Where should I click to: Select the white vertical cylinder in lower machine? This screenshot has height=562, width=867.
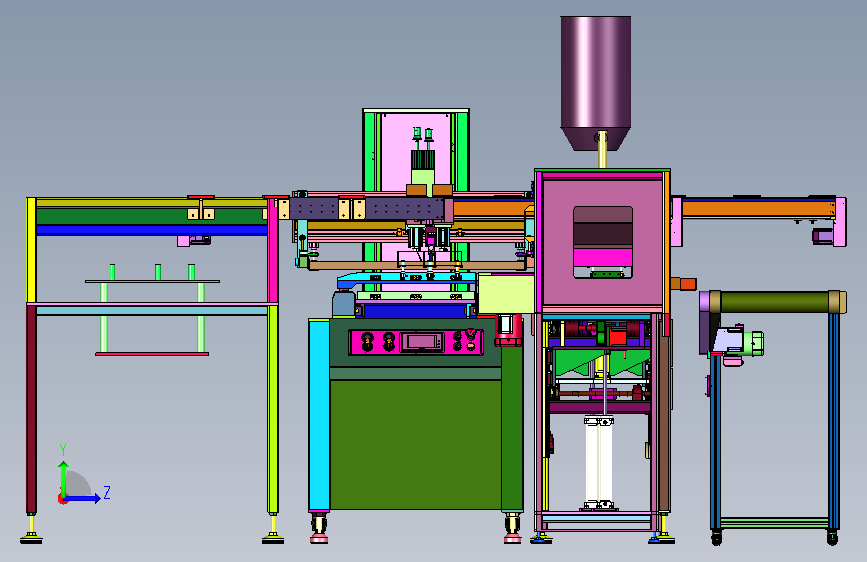(599, 462)
